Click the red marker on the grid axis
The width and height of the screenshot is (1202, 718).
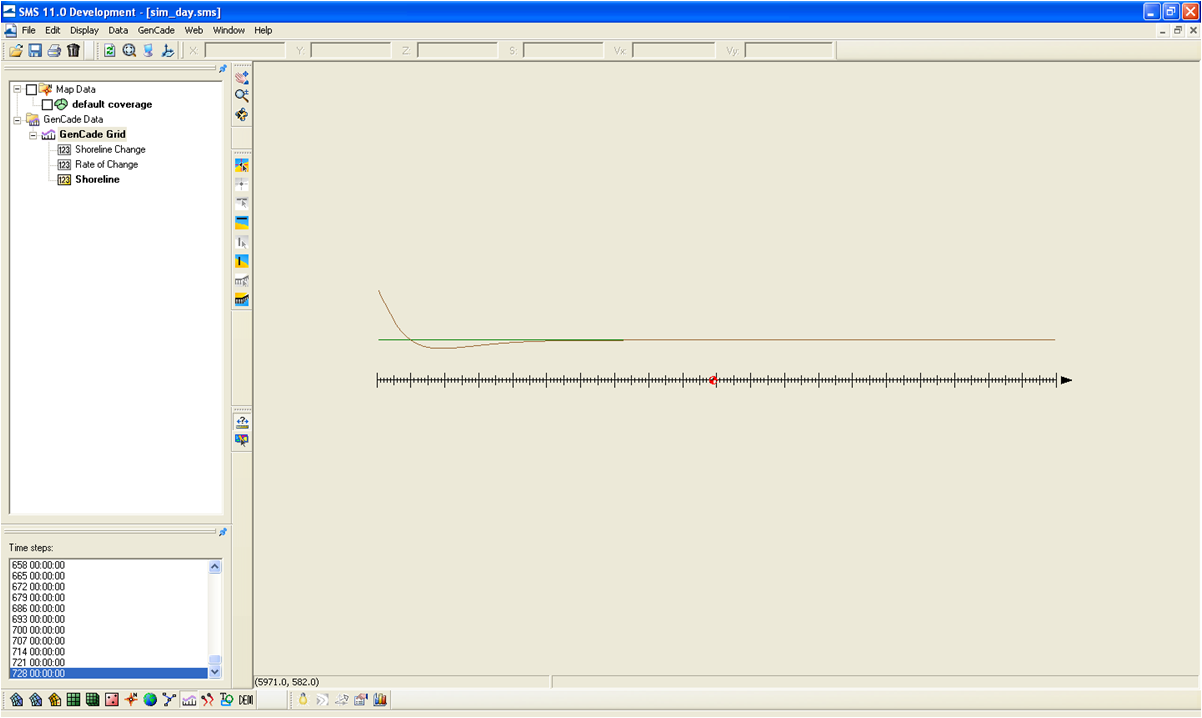[713, 380]
